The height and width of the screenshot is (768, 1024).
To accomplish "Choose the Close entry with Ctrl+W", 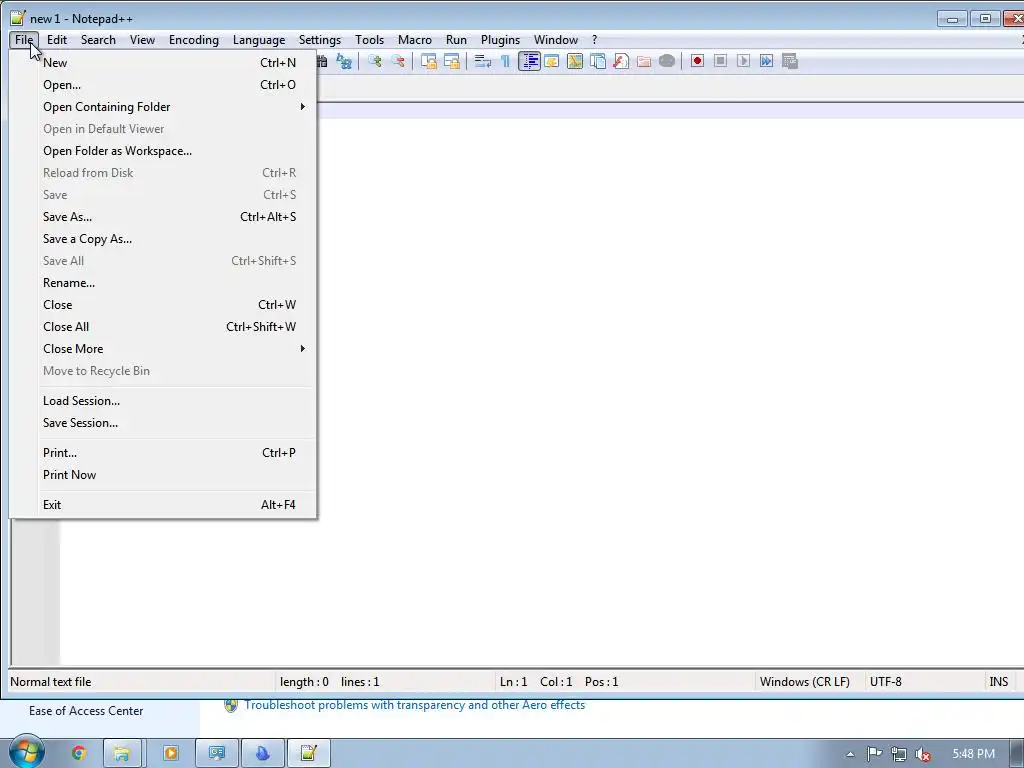I will point(163,305).
